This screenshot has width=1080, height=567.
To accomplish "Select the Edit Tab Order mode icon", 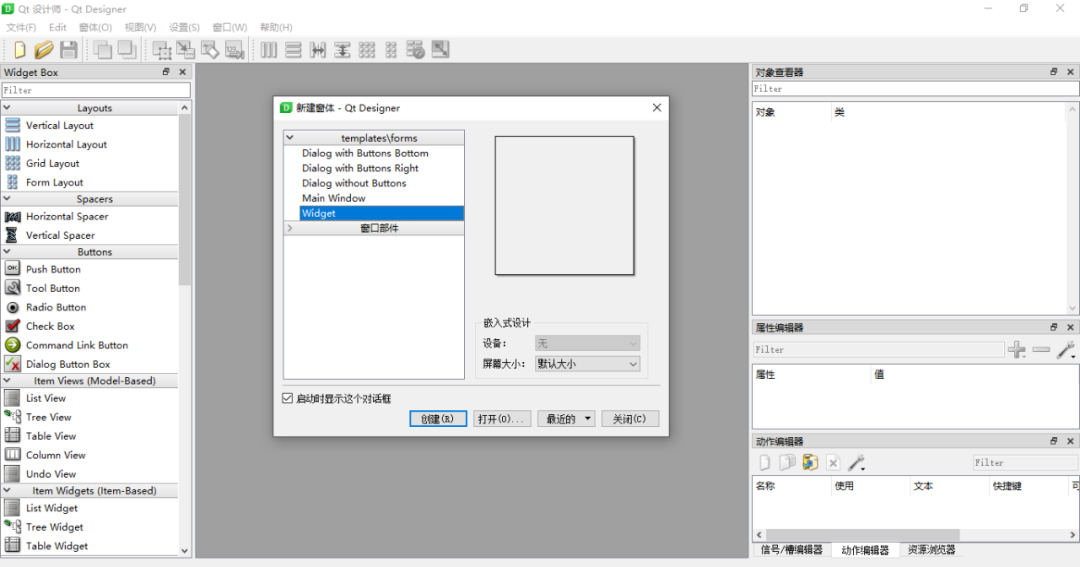I will point(234,50).
